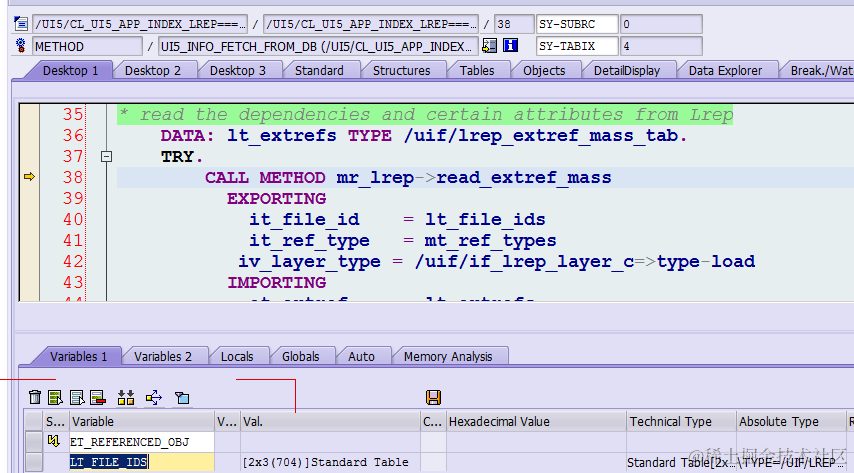Click the [2x3(704)]Standard Table value cell
The image size is (854, 473).
[330, 462]
